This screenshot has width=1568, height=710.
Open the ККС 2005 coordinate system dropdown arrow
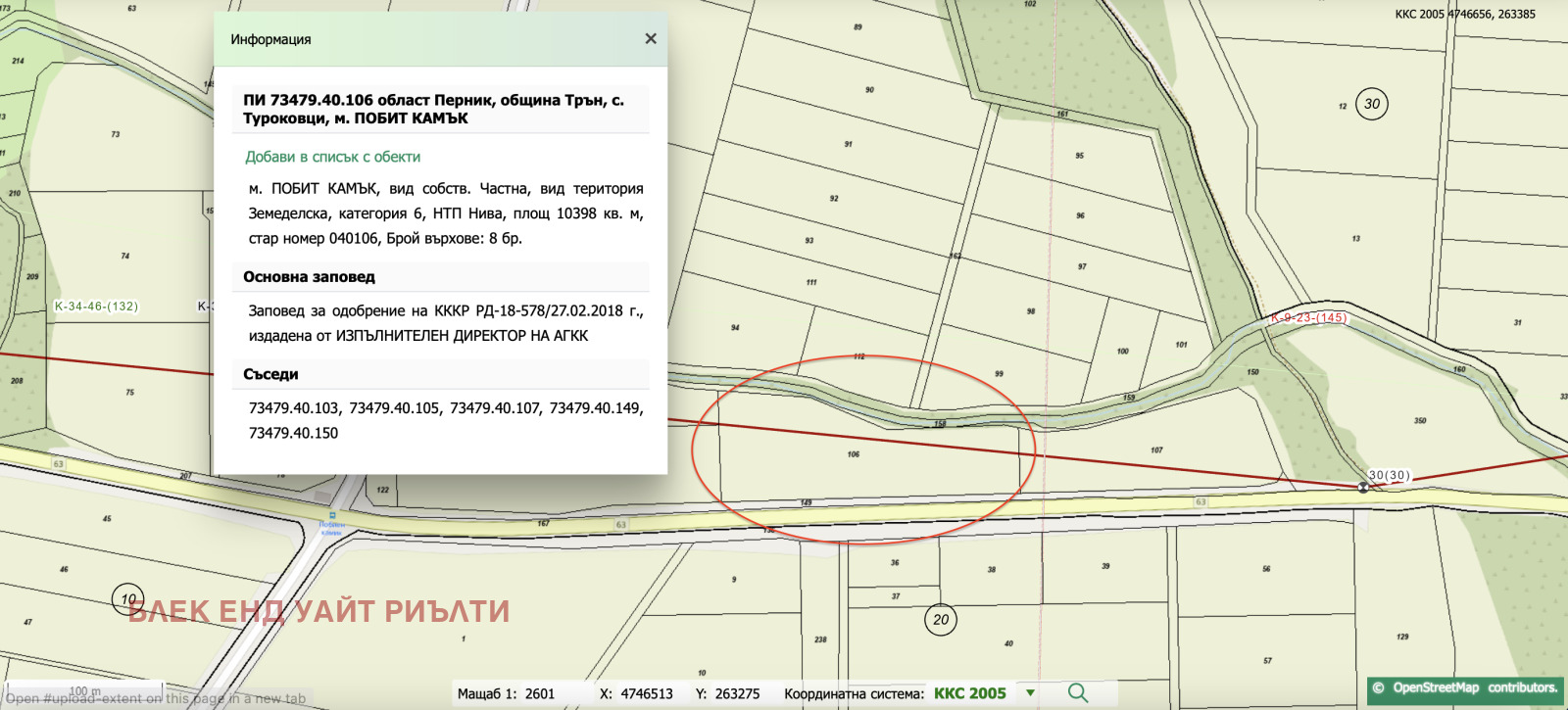pos(1030,692)
